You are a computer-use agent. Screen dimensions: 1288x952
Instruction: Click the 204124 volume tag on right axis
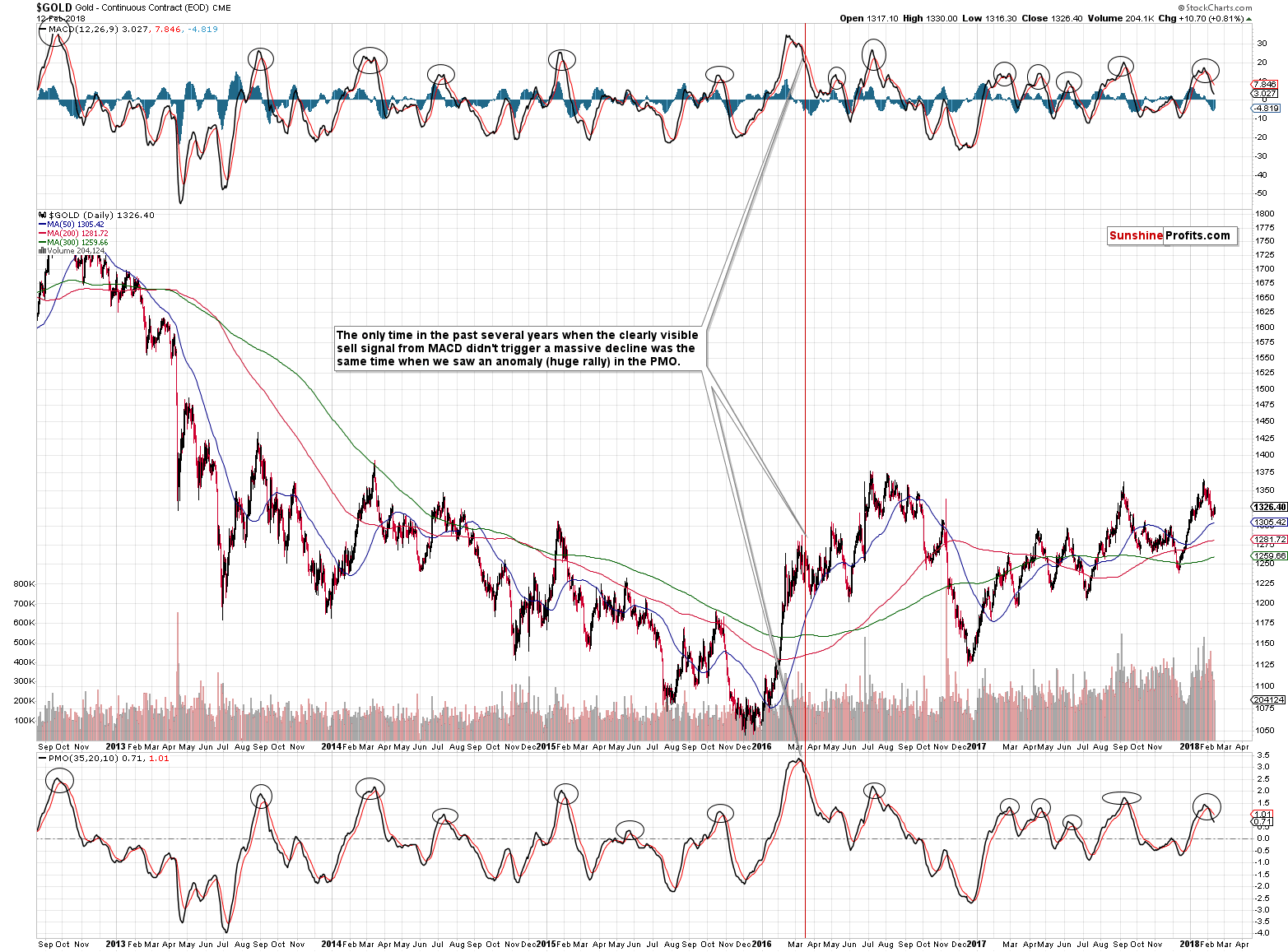(1268, 699)
